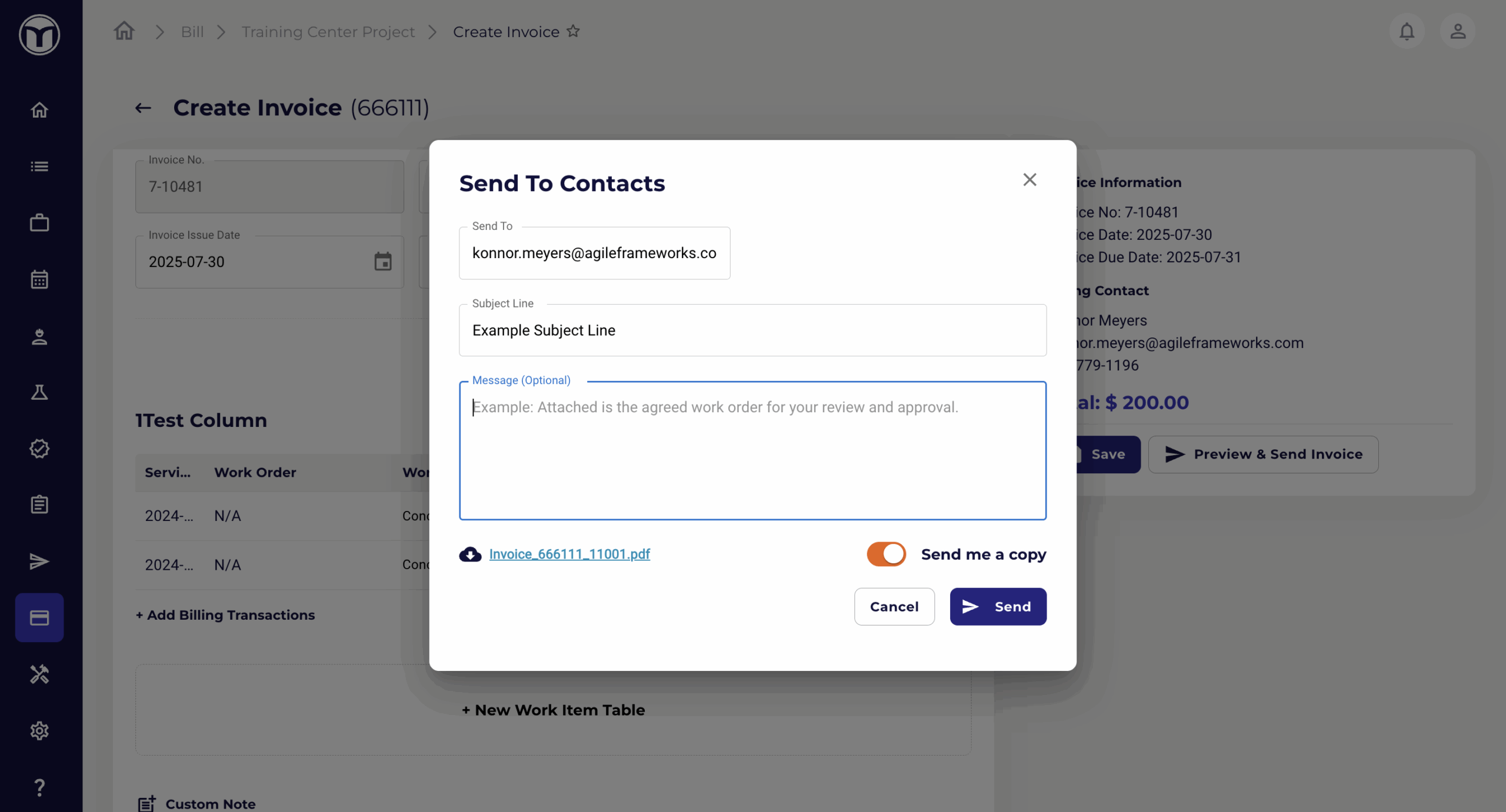
Task: Open the flask lab icon in sidebar
Action: tap(39, 392)
